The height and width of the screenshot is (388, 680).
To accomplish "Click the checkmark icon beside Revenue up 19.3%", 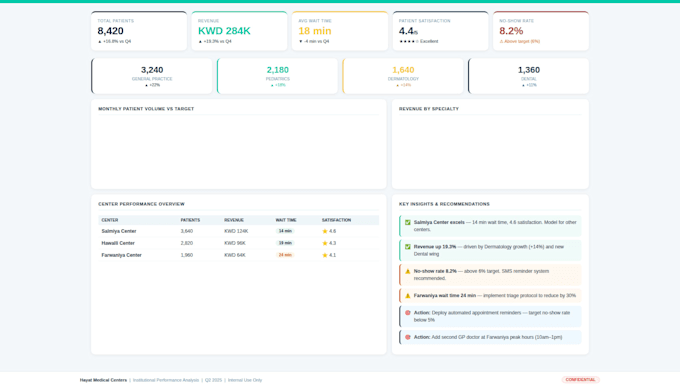I will click(408, 247).
